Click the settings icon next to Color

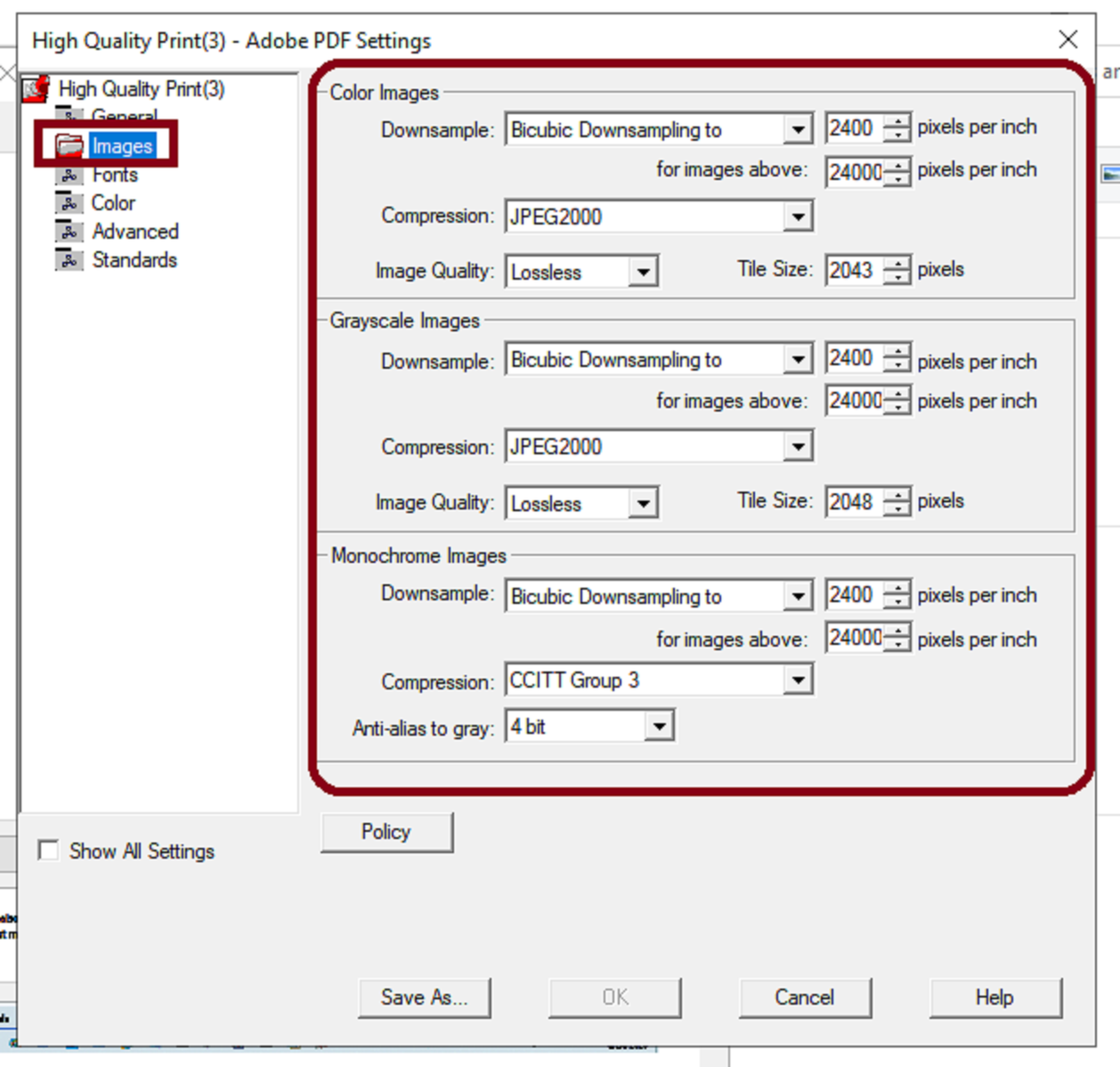pyautogui.click(x=69, y=203)
